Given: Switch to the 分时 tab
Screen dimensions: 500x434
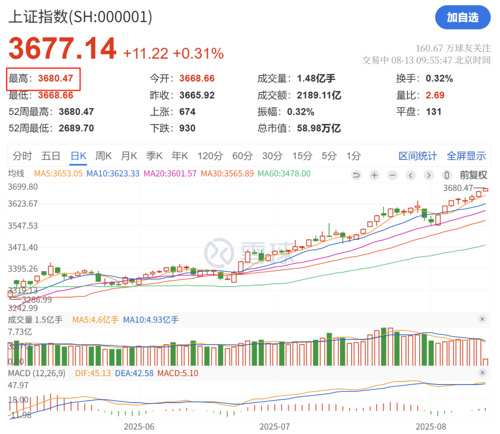Looking at the screenshot, I should click(22, 156).
